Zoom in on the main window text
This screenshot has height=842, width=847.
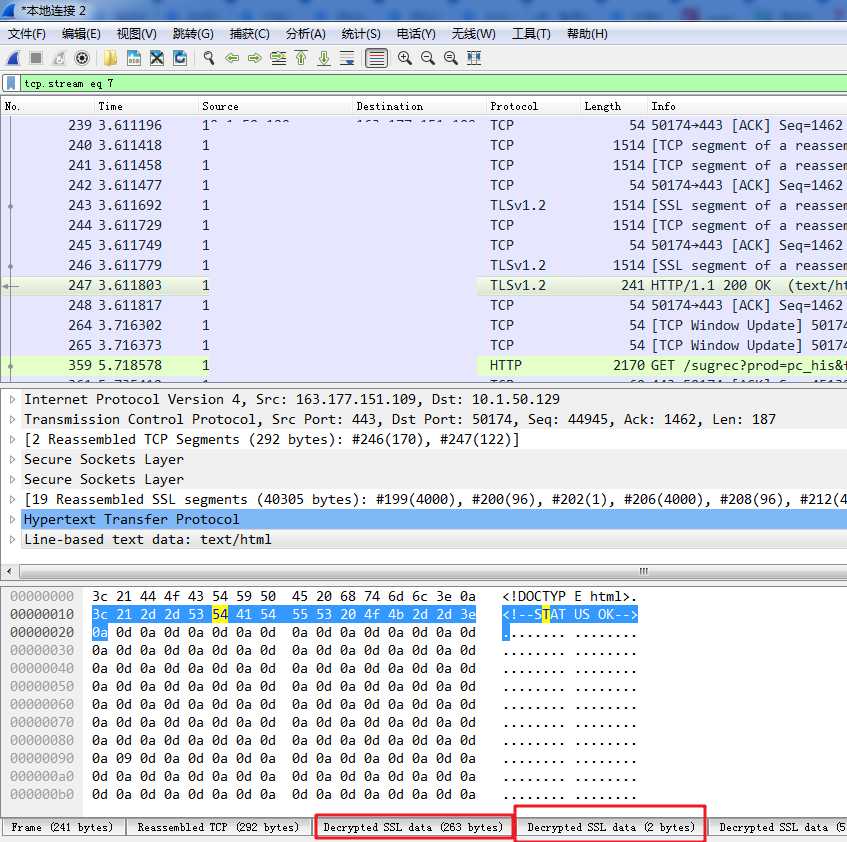(x=405, y=58)
